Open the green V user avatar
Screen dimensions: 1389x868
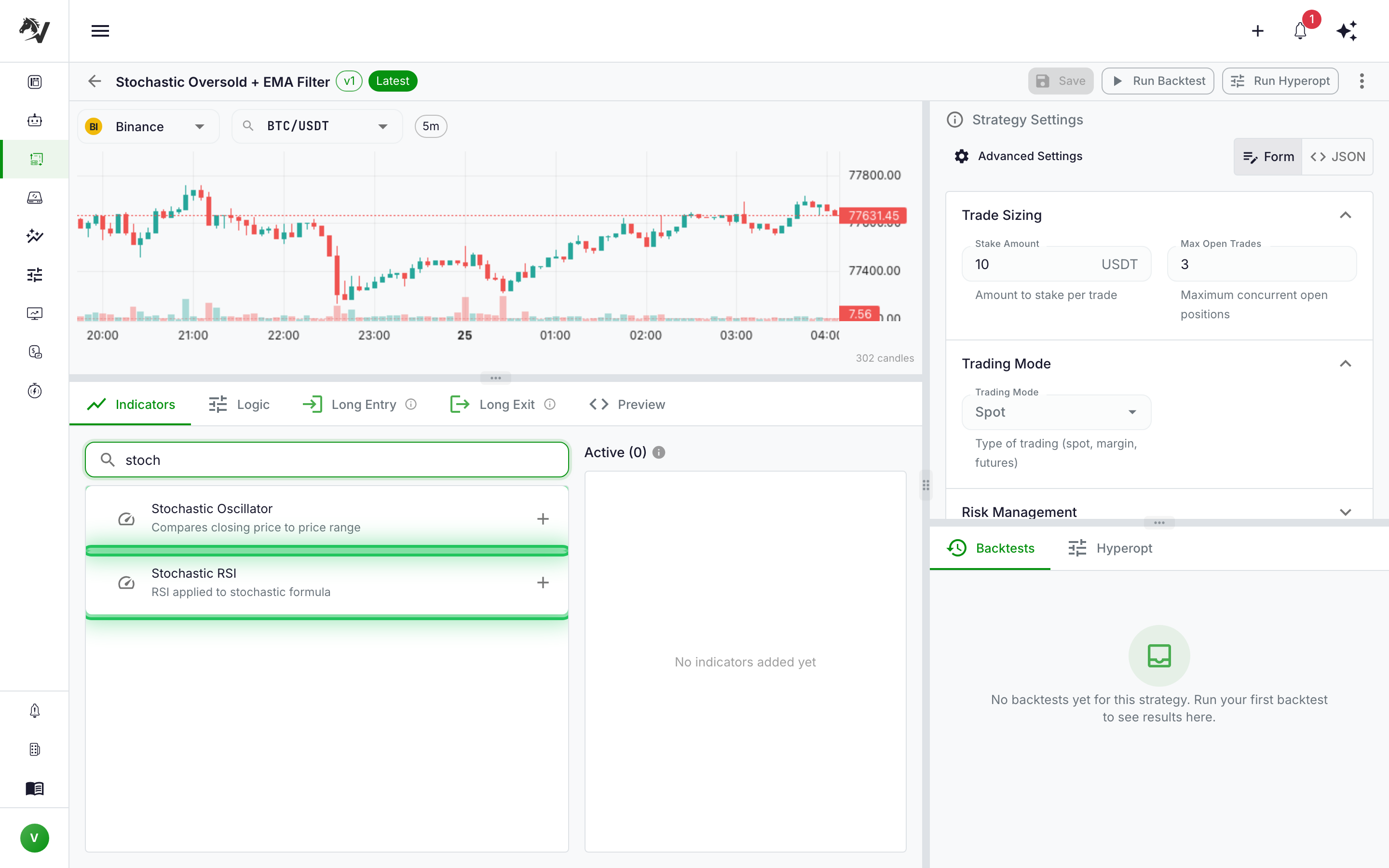34,838
